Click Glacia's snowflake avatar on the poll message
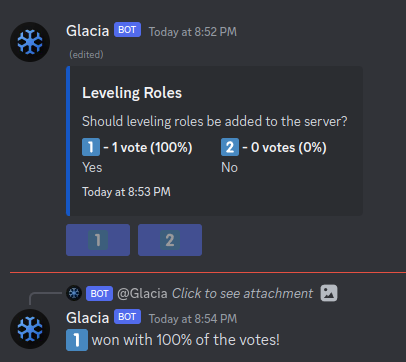Viewport: 406px width, 362px height. point(30,42)
